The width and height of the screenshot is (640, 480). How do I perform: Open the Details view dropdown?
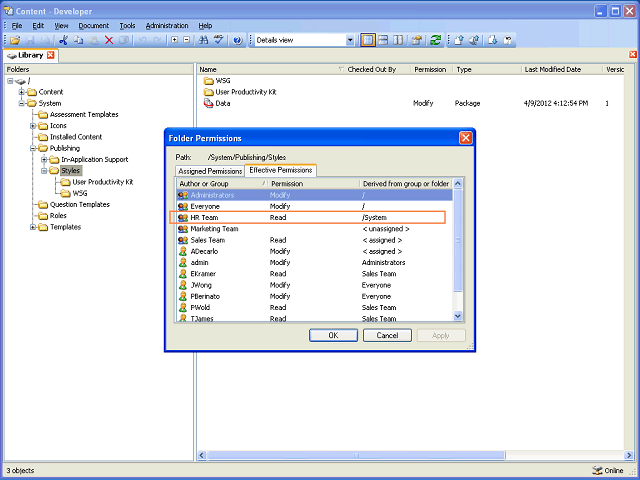point(350,40)
